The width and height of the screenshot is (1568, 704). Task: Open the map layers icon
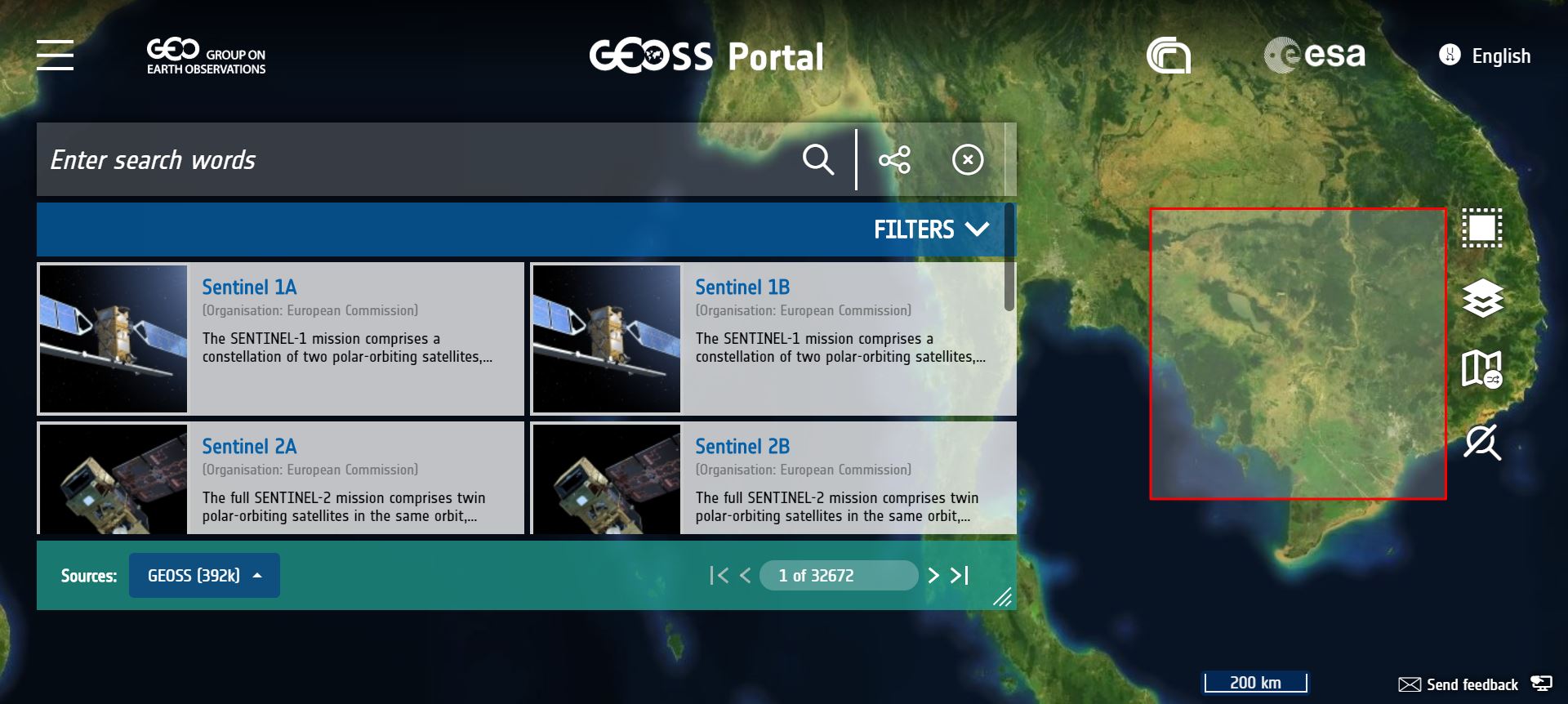(1481, 298)
